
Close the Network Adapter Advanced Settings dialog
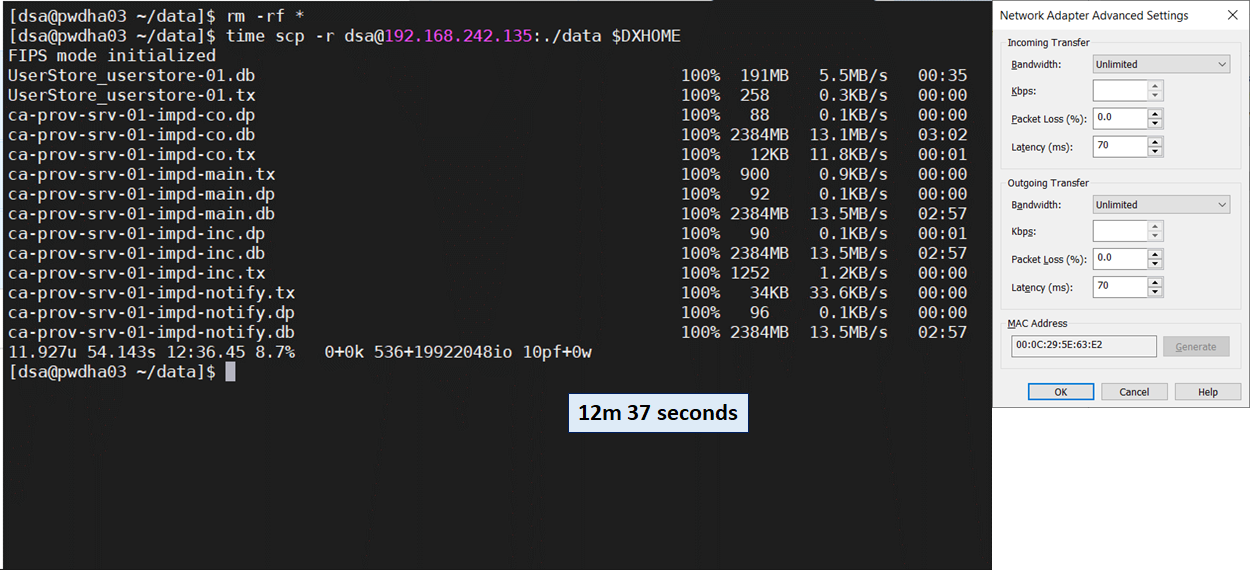coord(1230,16)
